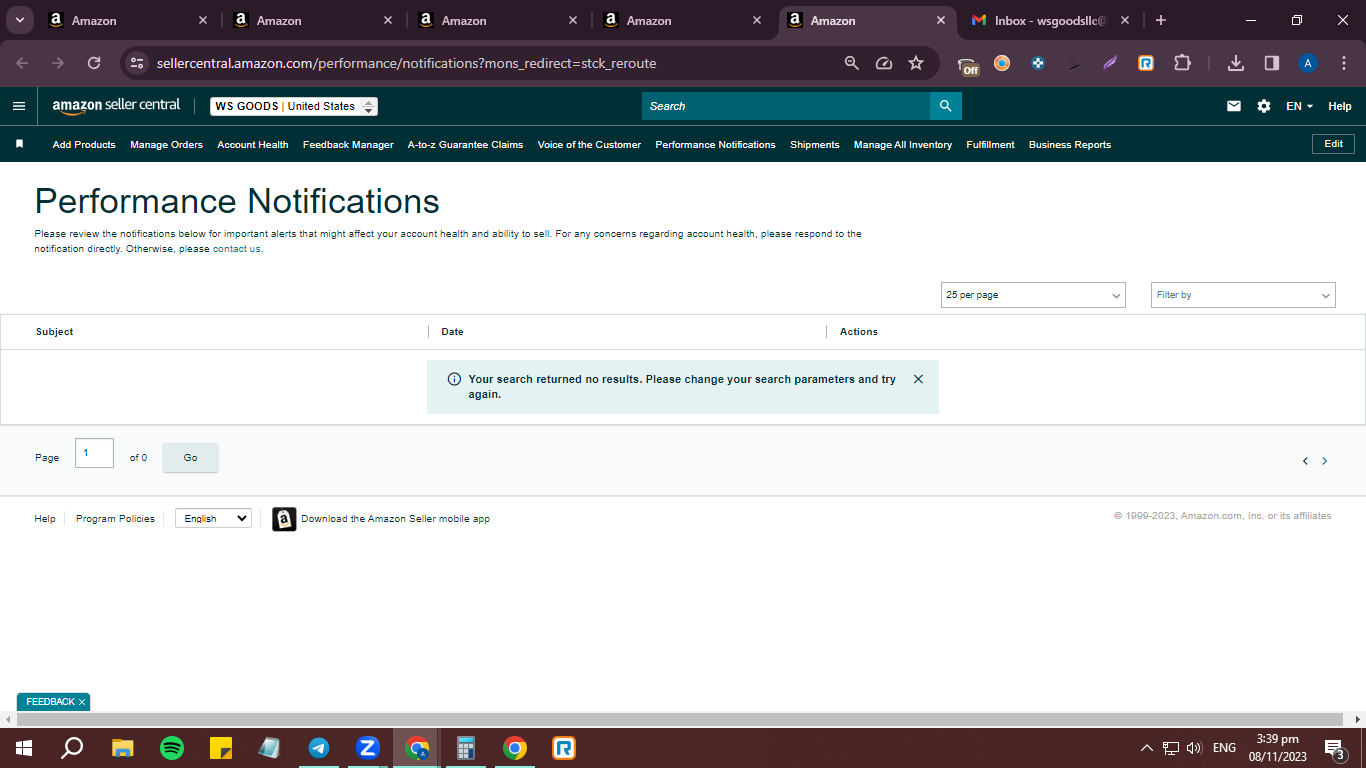Click the browser address bar URL
1366x768 pixels.
406,63
